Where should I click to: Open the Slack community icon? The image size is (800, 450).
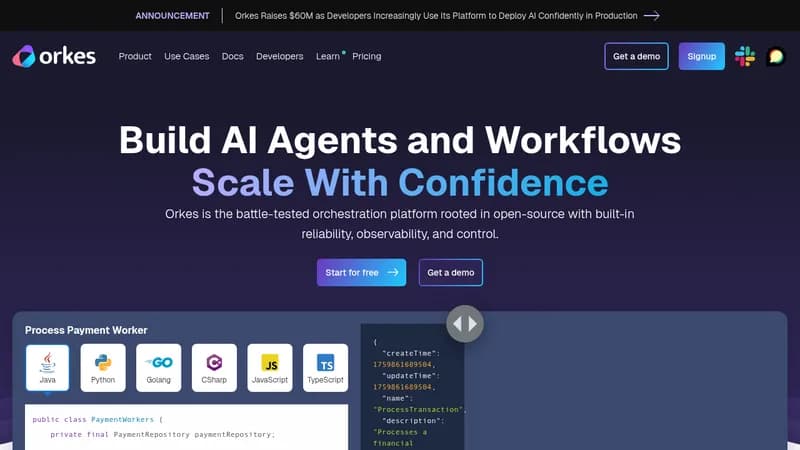tap(745, 56)
